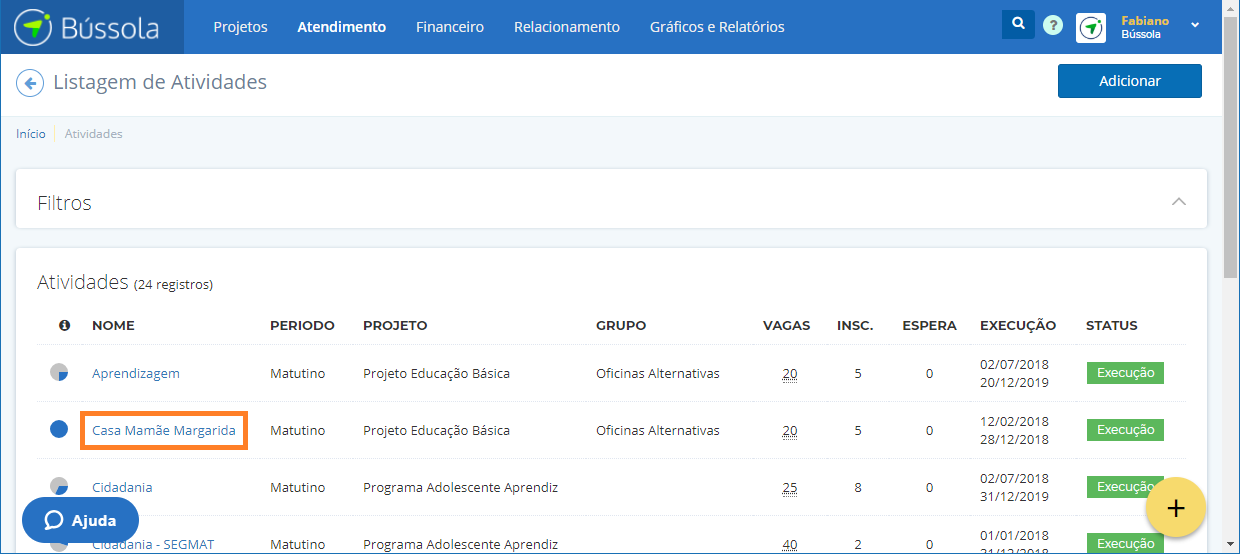Click the page vertical scrollbar

(x=1231, y=150)
